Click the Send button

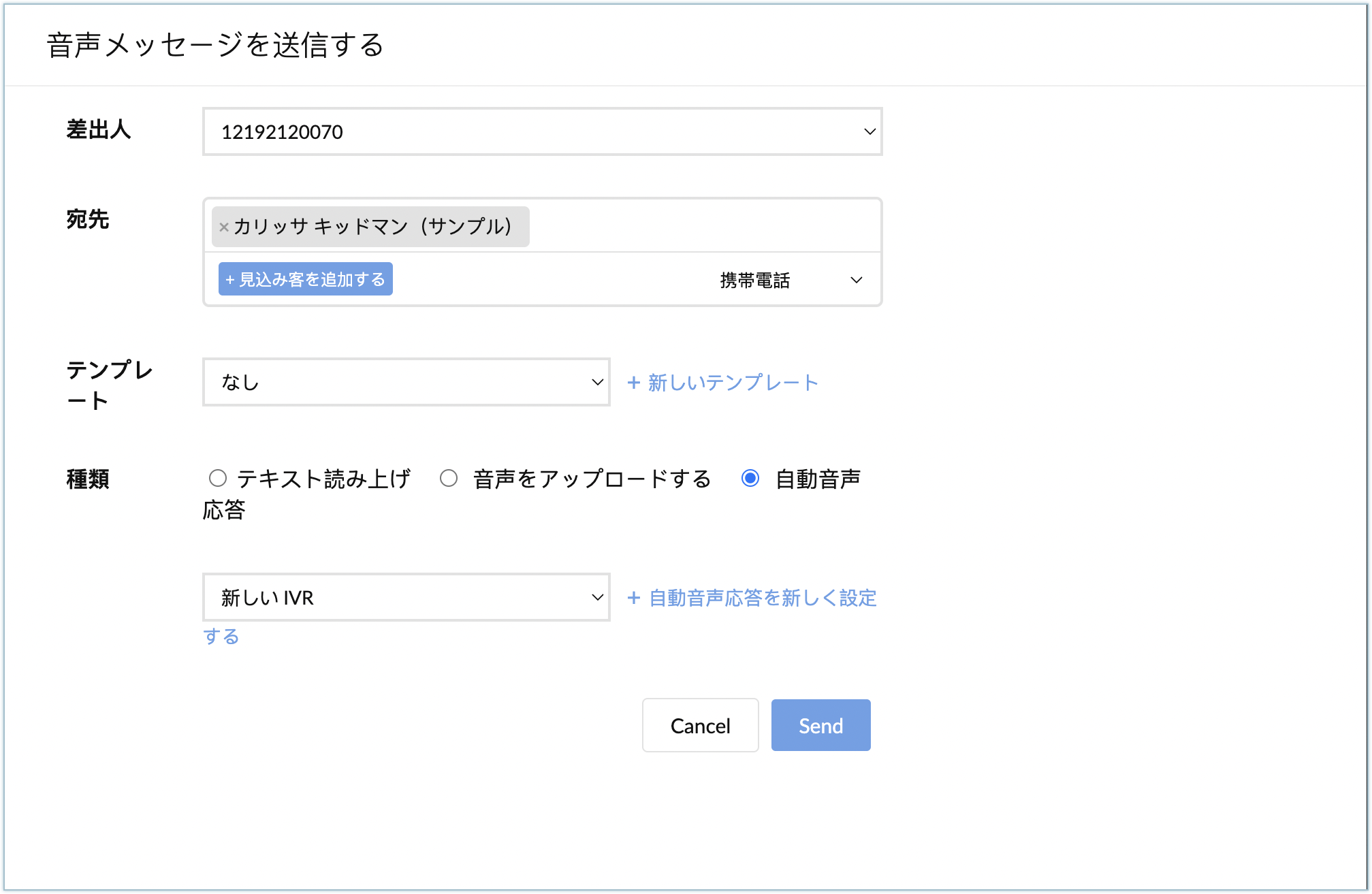[820, 725]
